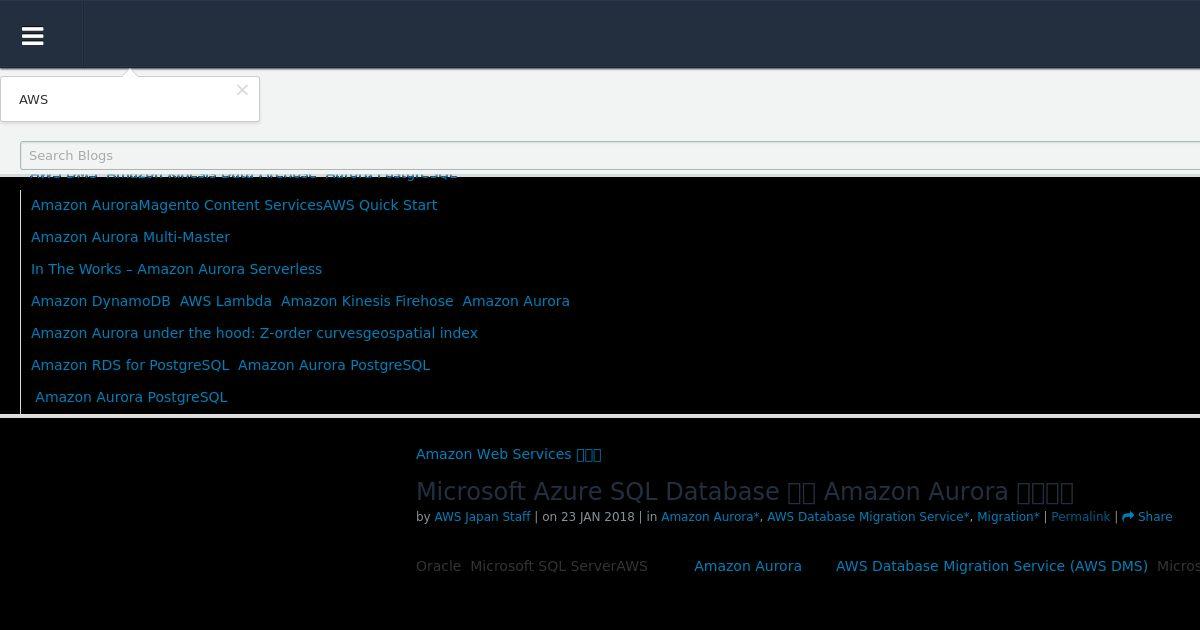This screenshot has height=630, width=1200.
Task: Open the AWS Database Migration Service* category
Action: 868,517
